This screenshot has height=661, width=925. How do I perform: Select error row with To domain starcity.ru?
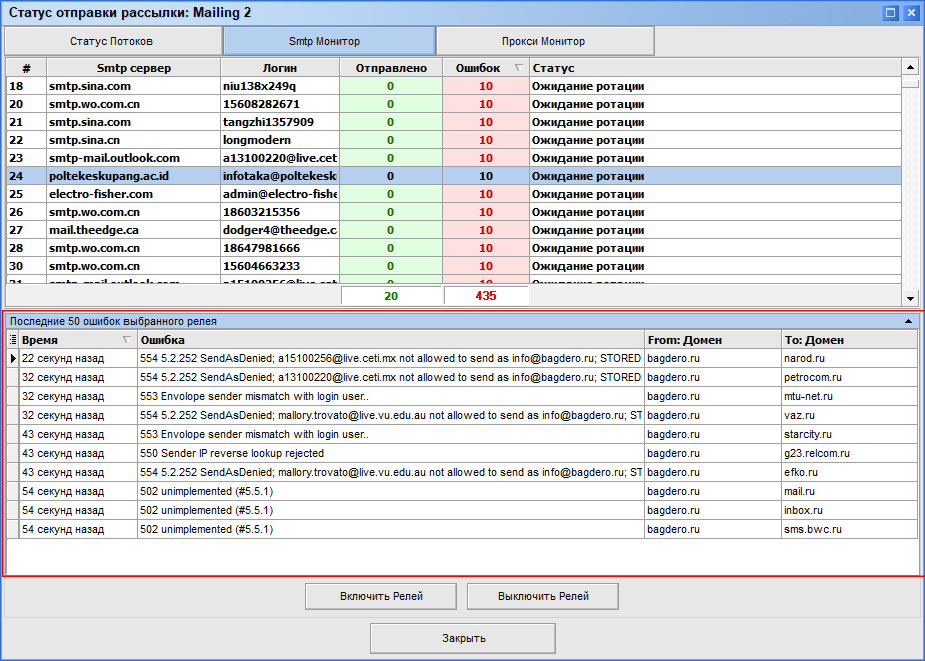pos(462,434)
